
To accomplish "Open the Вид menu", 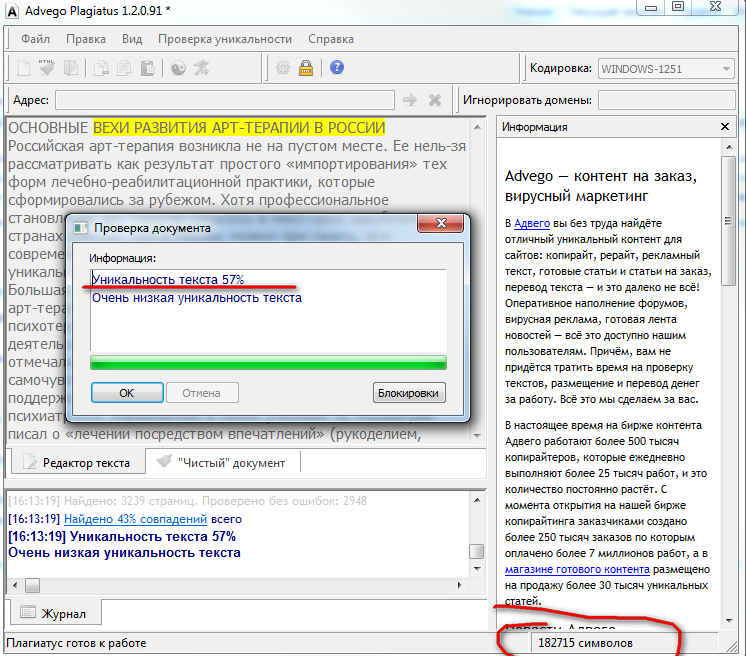I will (x=132, y=39).
